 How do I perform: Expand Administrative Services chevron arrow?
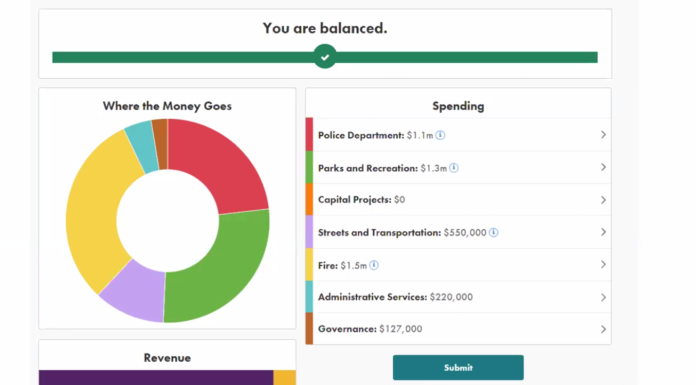(x=603, y=297)
